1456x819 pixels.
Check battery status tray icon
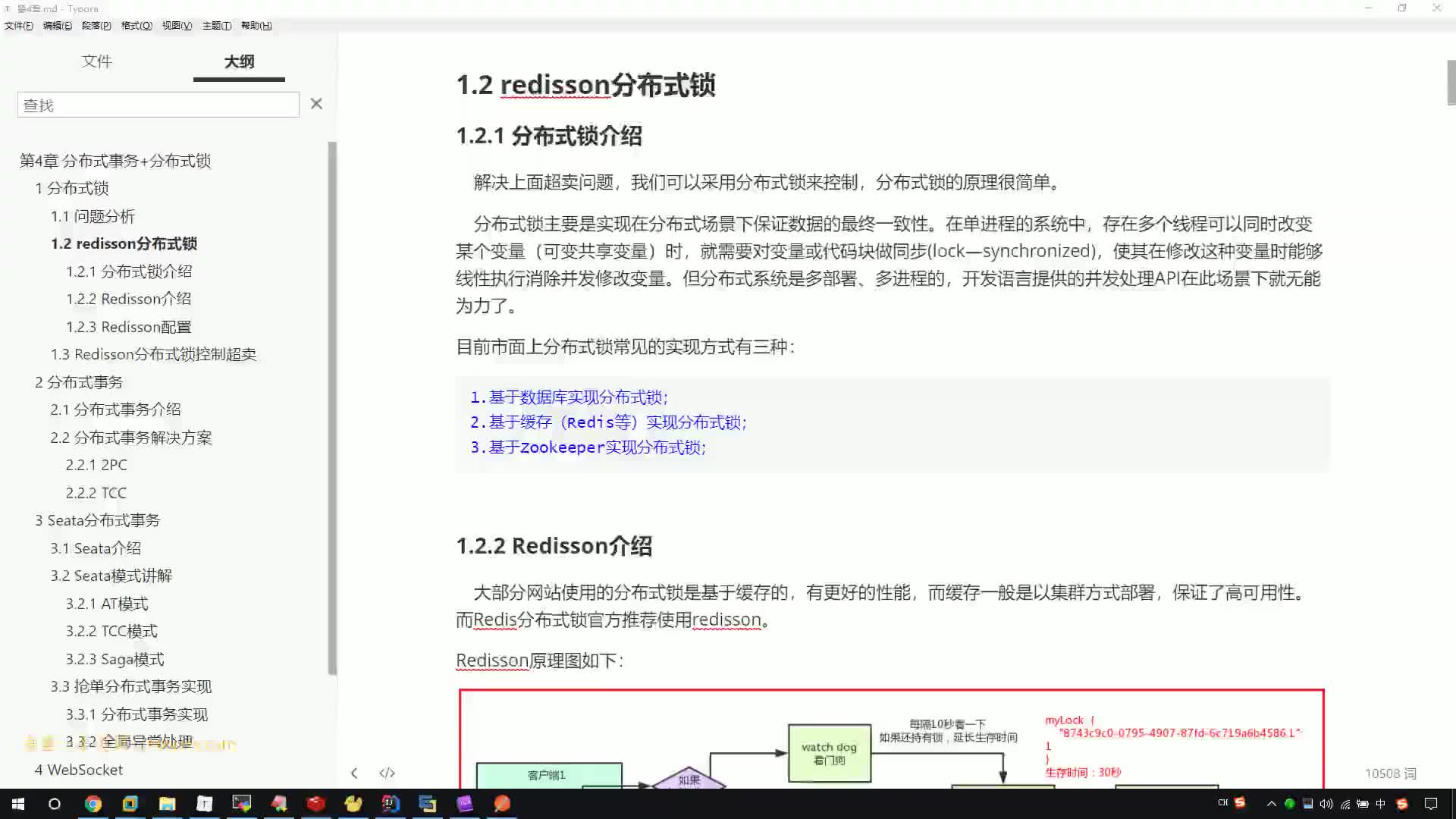(1363, 804)
